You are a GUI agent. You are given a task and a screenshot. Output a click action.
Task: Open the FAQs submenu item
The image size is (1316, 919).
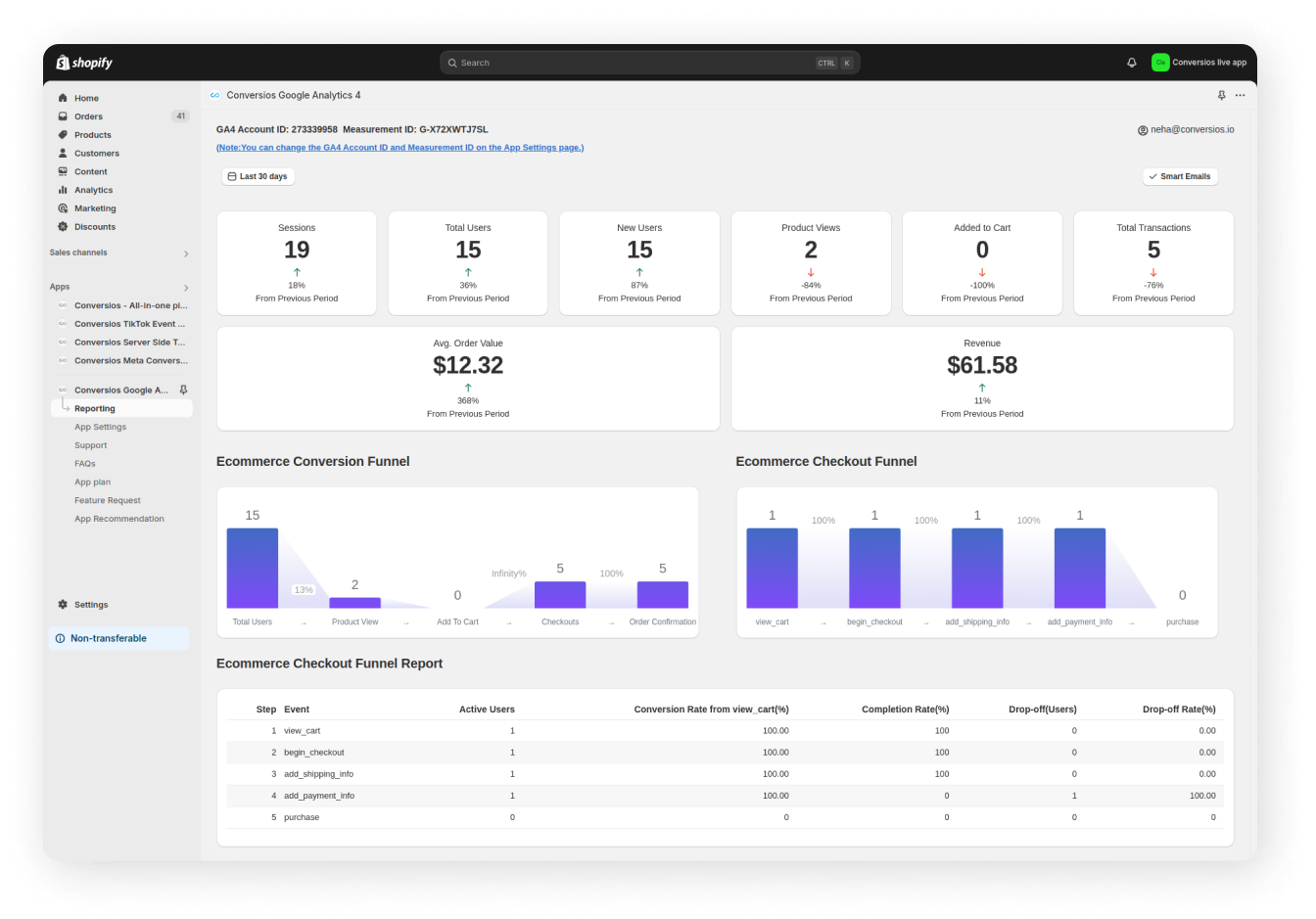[x=85, y=464]
